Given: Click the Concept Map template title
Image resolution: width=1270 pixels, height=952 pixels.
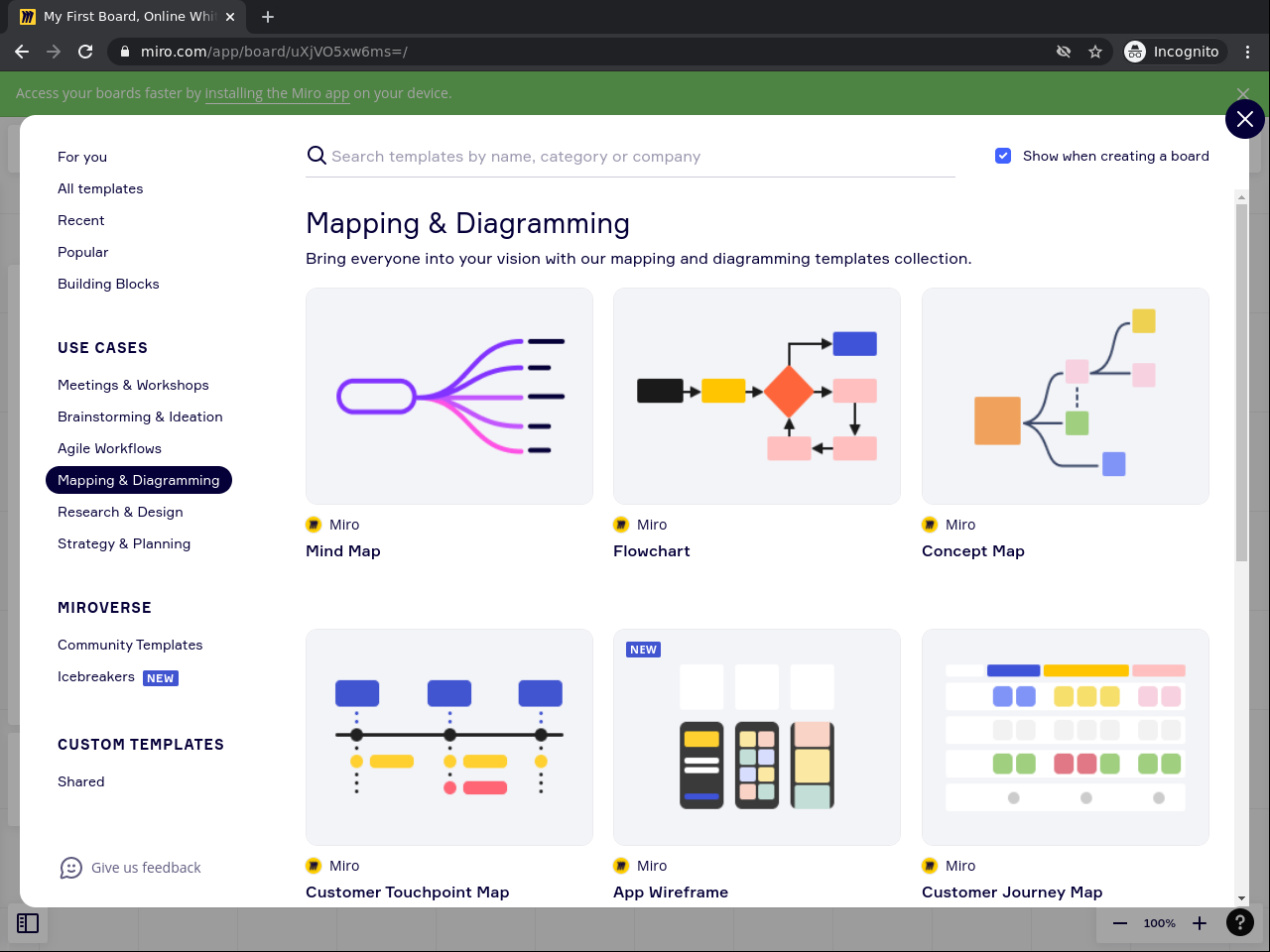Looking at the screenshot, I should click(973, 551).
